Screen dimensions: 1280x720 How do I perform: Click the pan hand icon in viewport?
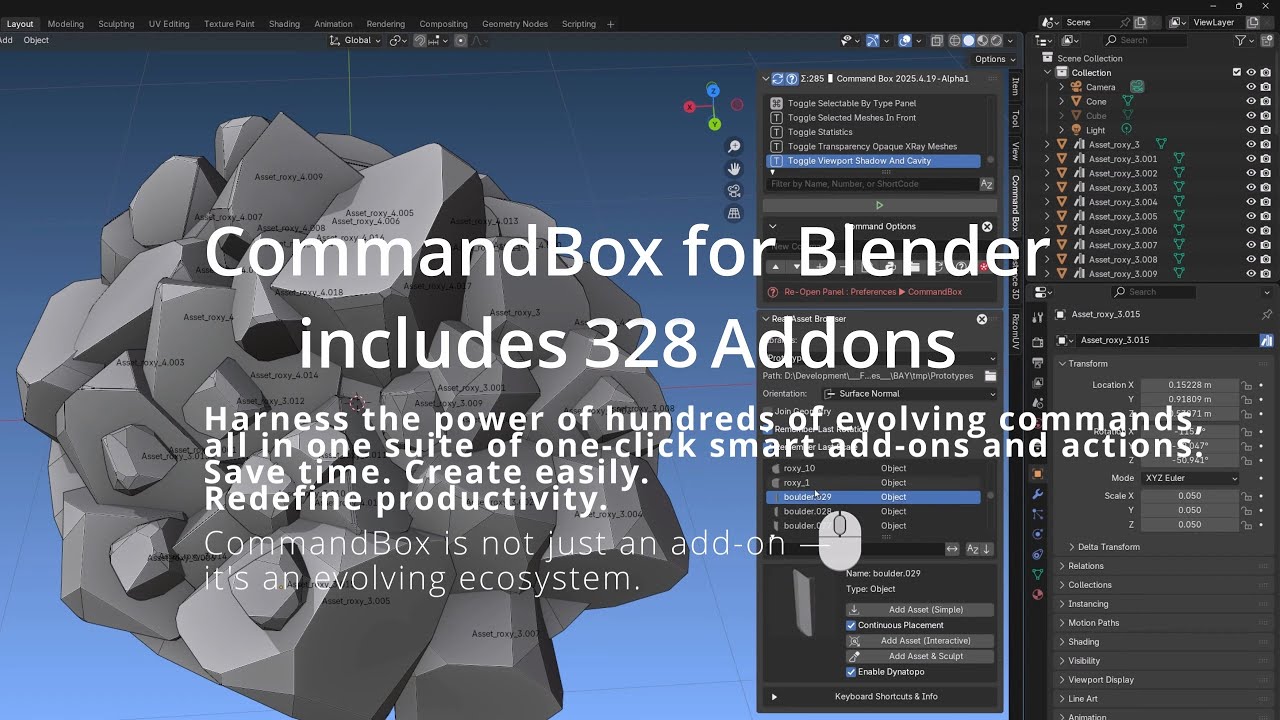point(734,169)
